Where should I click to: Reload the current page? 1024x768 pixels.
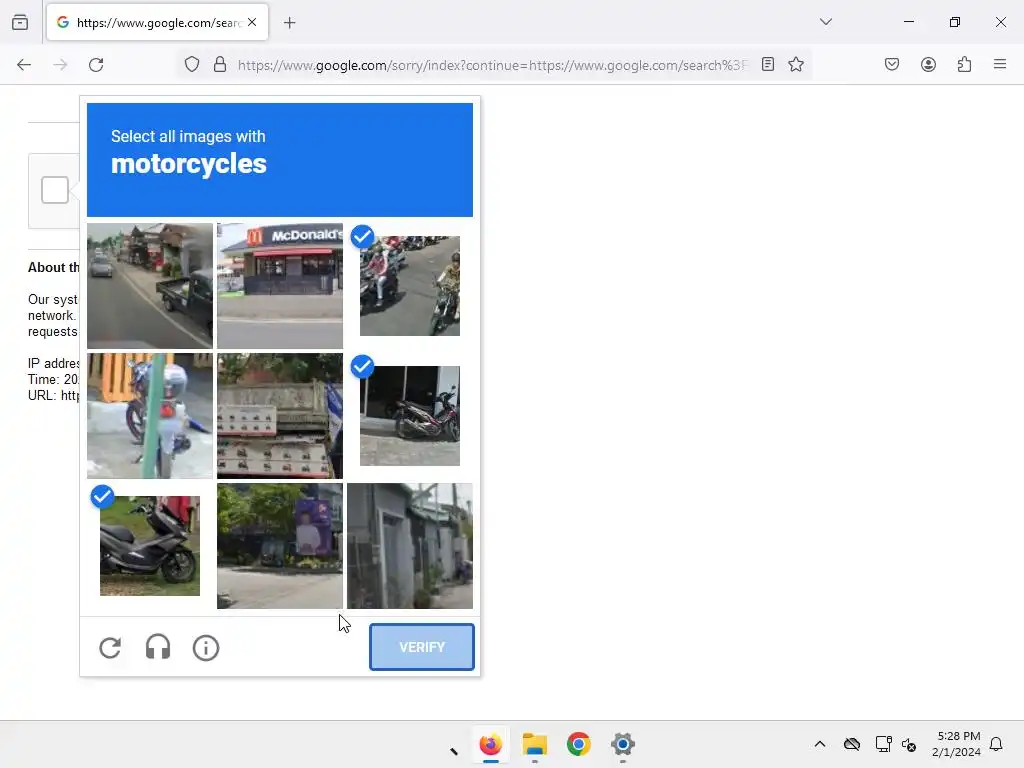[96, 65]
